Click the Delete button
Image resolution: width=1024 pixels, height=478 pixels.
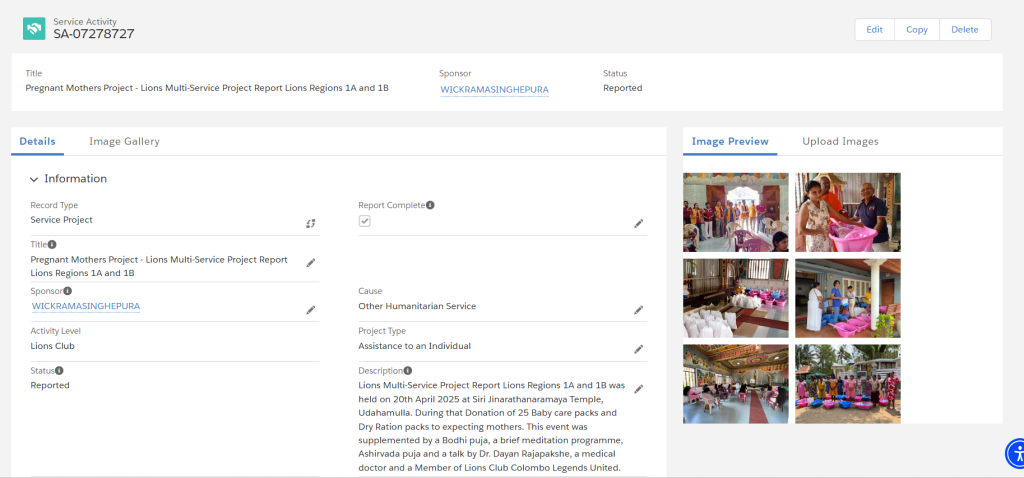[x=965, y=29]
